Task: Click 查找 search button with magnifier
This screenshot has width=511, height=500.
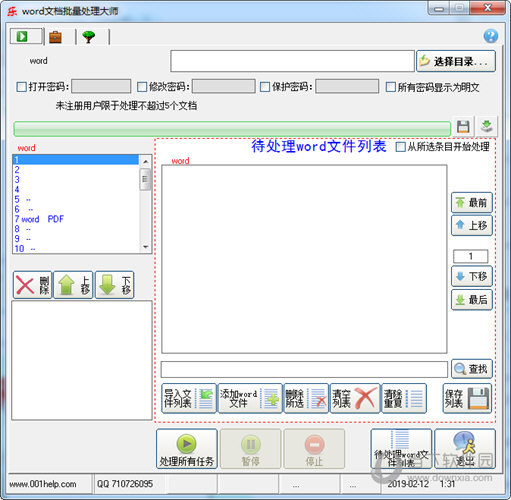Action: click(x=472, y=369)
